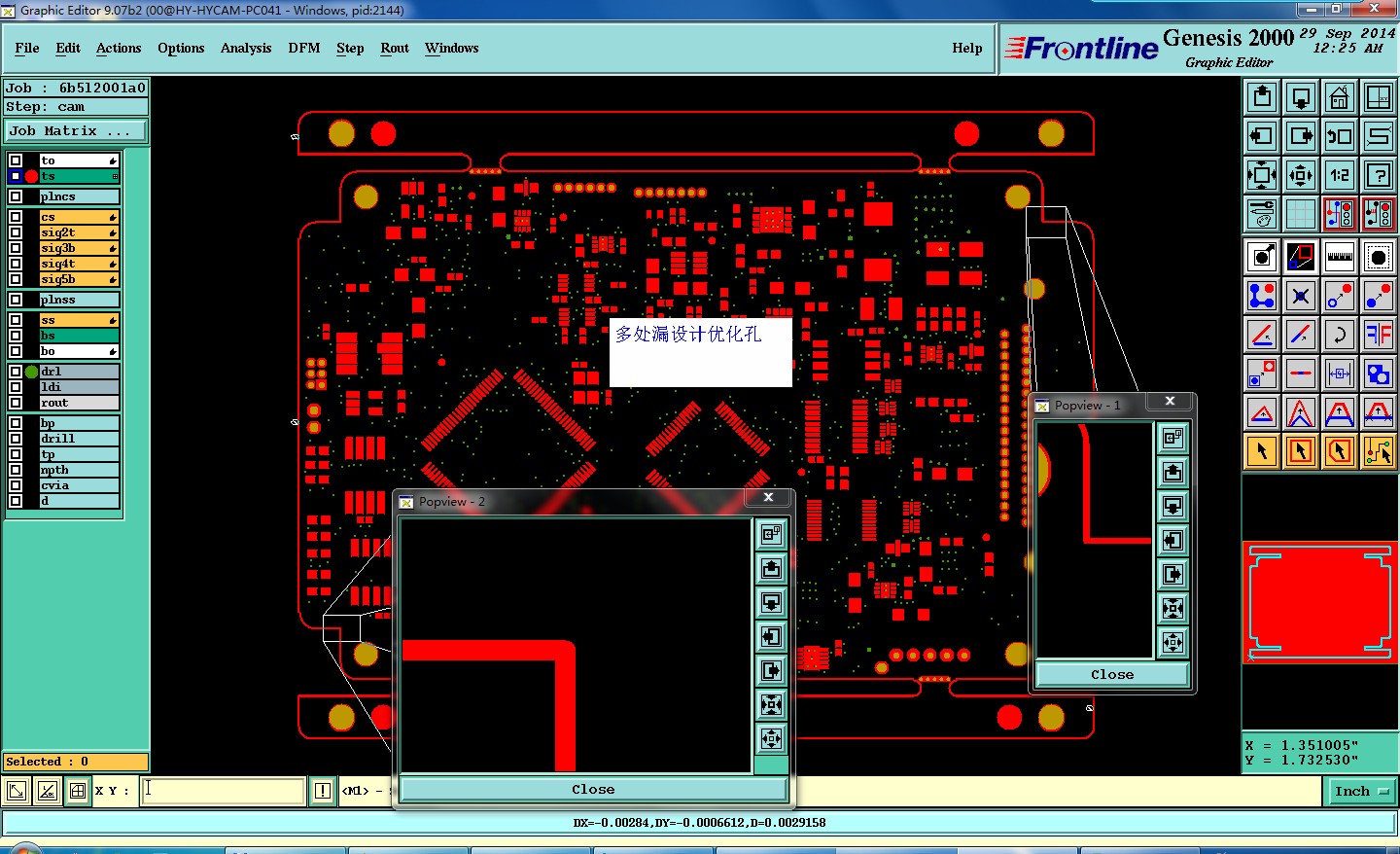Click the undo-view icon with curved arrow
This screenshot has width=1400, height=854.
tap(1340, 136)
